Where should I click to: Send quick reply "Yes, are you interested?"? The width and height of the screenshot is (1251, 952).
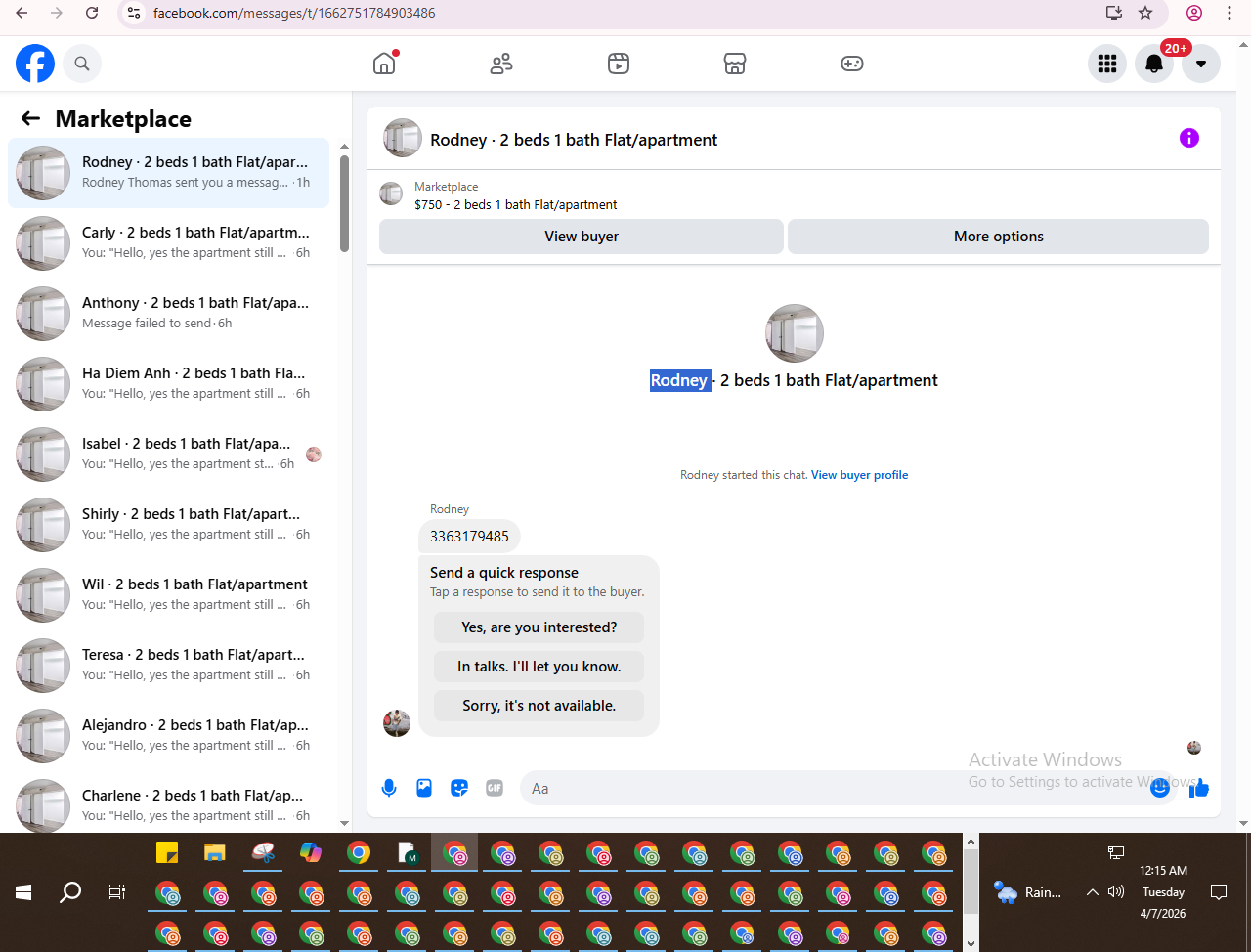[539, 627]
